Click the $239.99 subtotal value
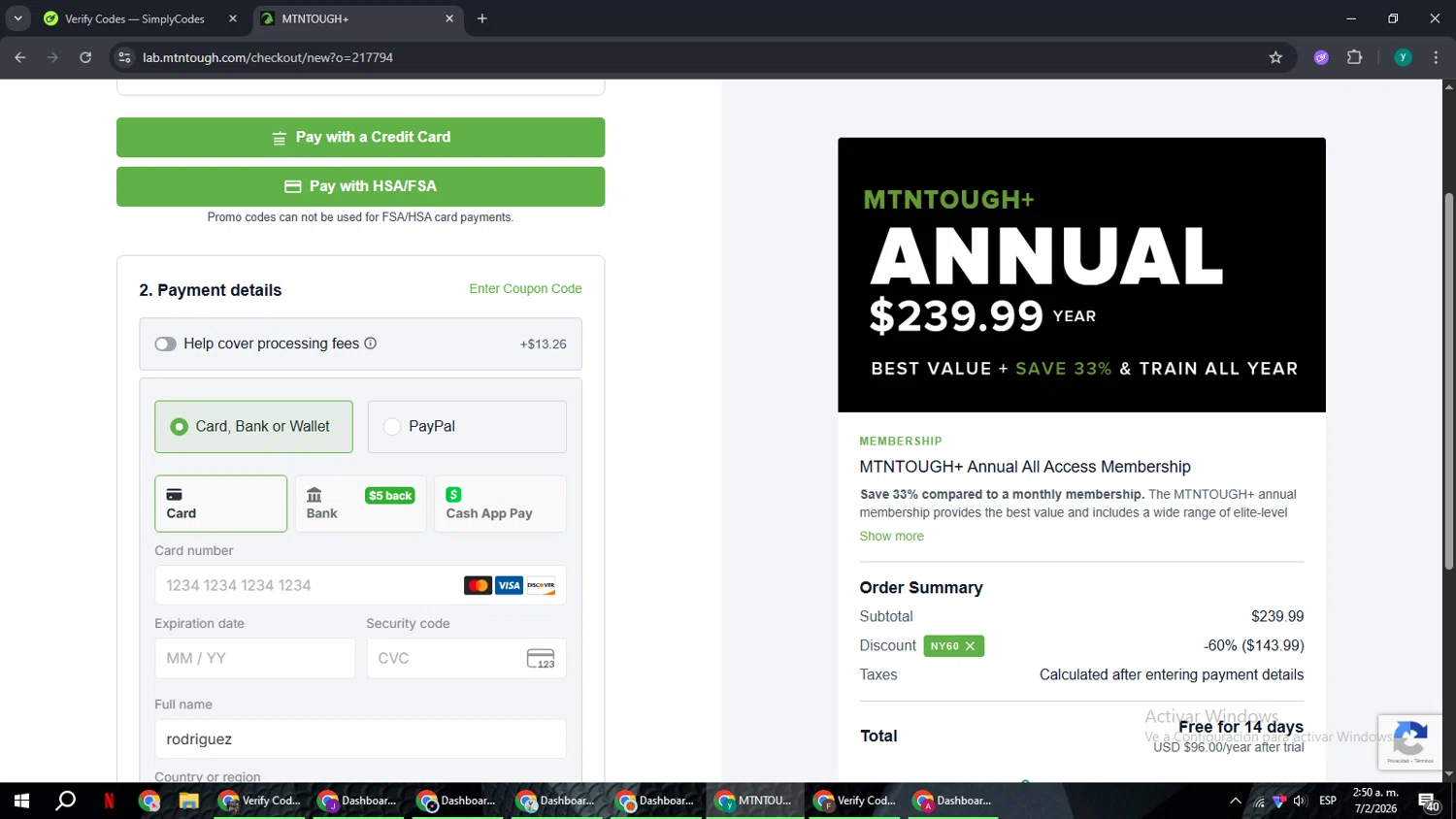Screen dimensions: 1456x819 [1277, 617]
